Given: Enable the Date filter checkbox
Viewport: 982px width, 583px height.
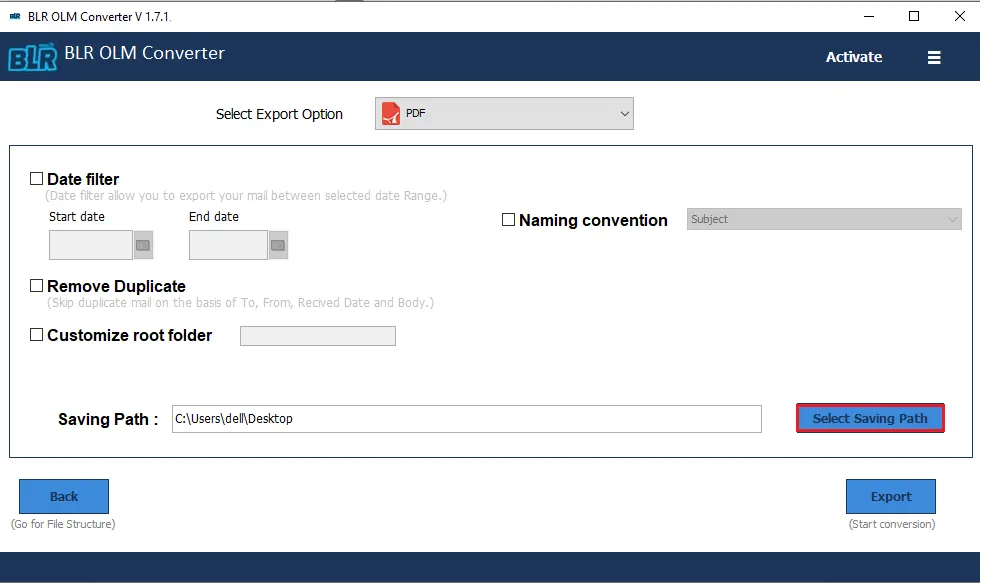Looking at the screenshot, I should point(37,179).
